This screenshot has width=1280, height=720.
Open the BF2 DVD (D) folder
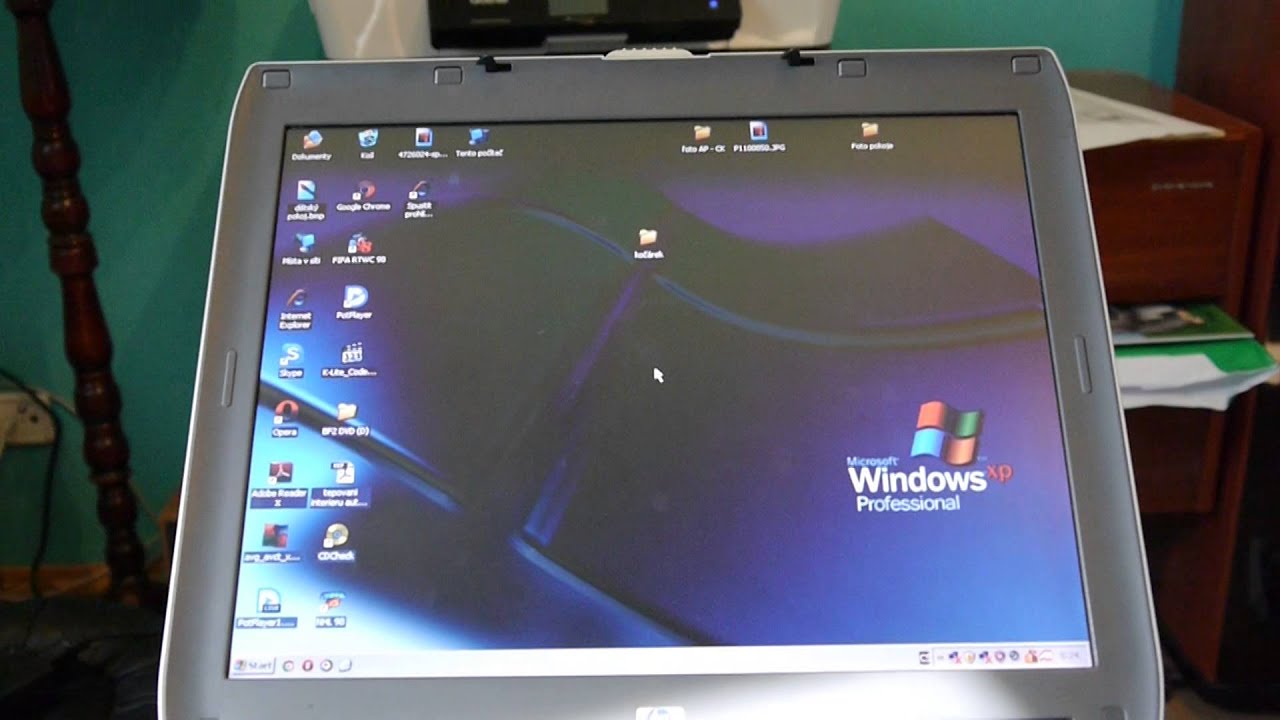tap(345, 418)
